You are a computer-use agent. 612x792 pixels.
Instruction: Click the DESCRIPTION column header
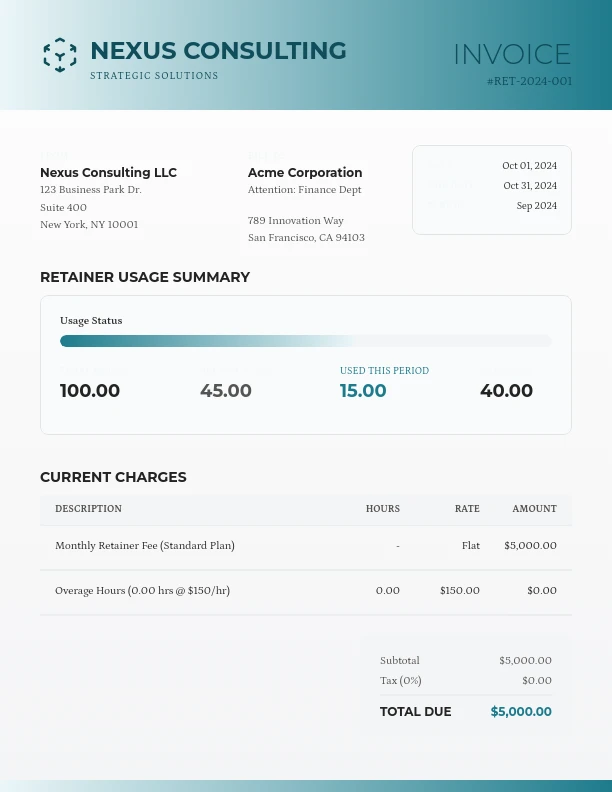[88, 509]
